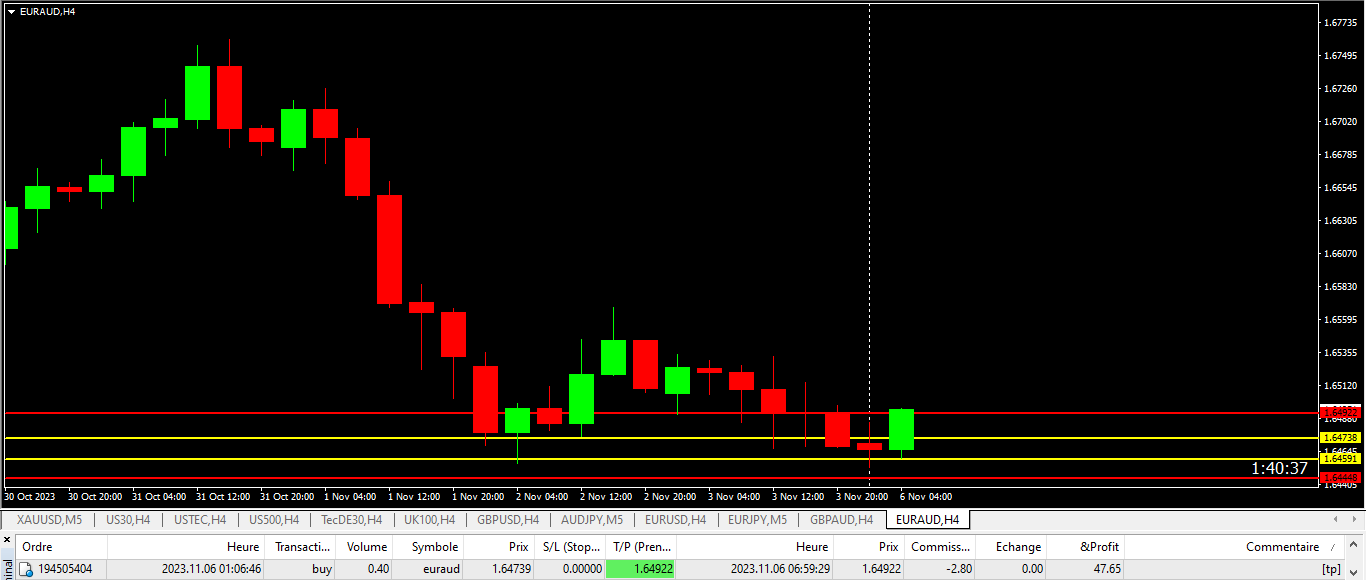This screenshot has height=580, width=1366.
Task: Click the order 194505404 document icon
Action: pyautogui.click(x=27, y=569)
